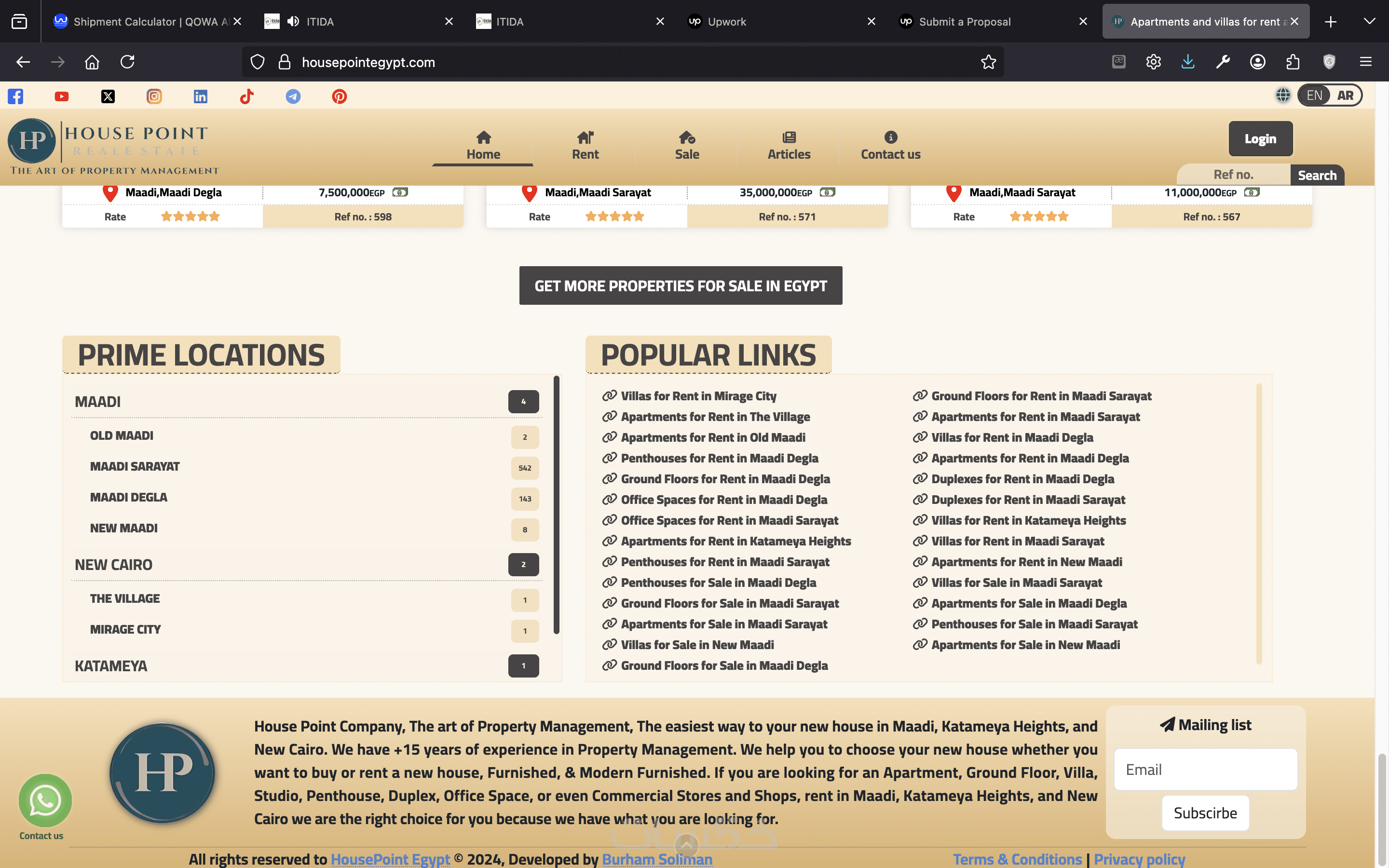Image resolution: width=1389 pixels, height=868 pixels.
Task: Expand the MAADI location group
Action: point(97,402)
